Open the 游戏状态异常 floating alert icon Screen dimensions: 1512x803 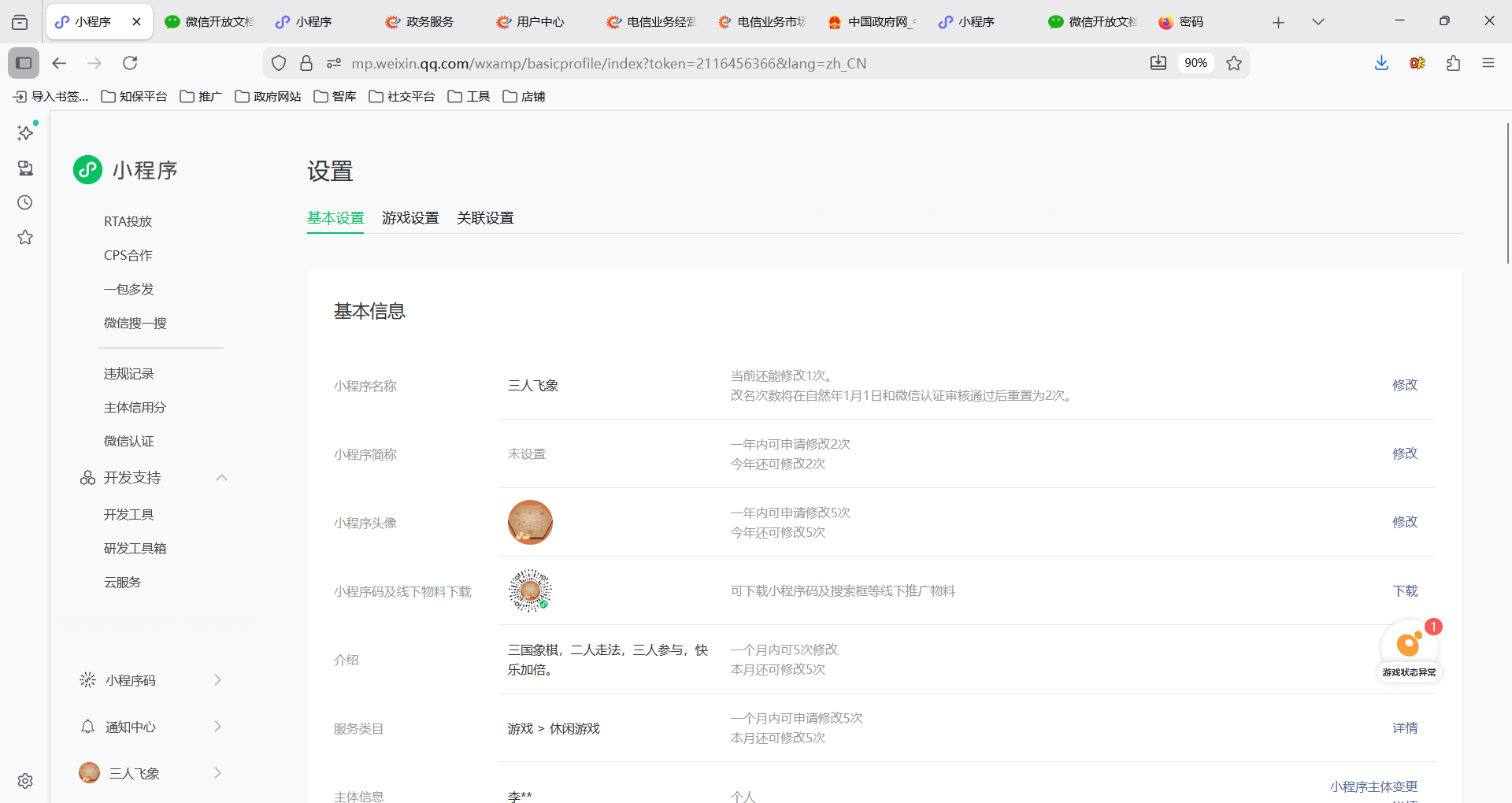tap(1409, 649)
